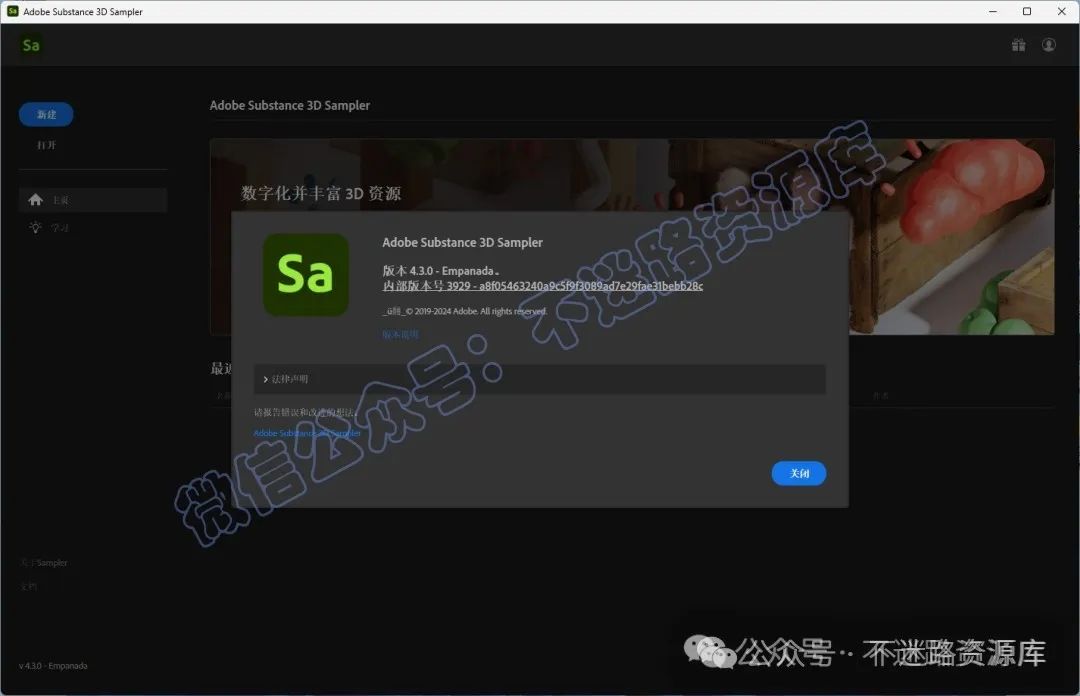This screenshot has width=1080, height=696.
Task: Click the build number 3929 text line
Action: [543, 286]
